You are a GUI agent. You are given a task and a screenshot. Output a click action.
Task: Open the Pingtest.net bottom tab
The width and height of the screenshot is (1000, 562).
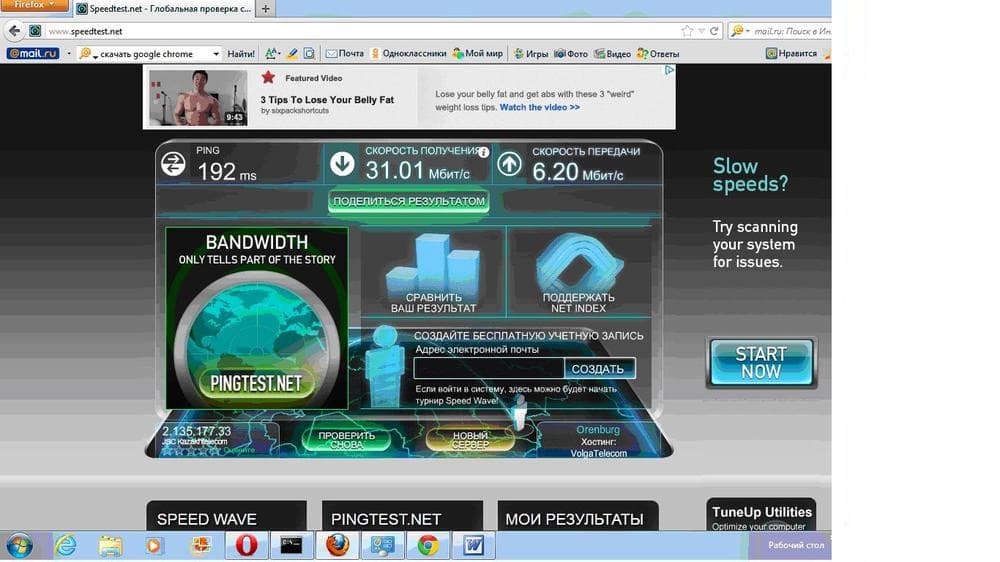pyautogui.click(x=402, y=516)
